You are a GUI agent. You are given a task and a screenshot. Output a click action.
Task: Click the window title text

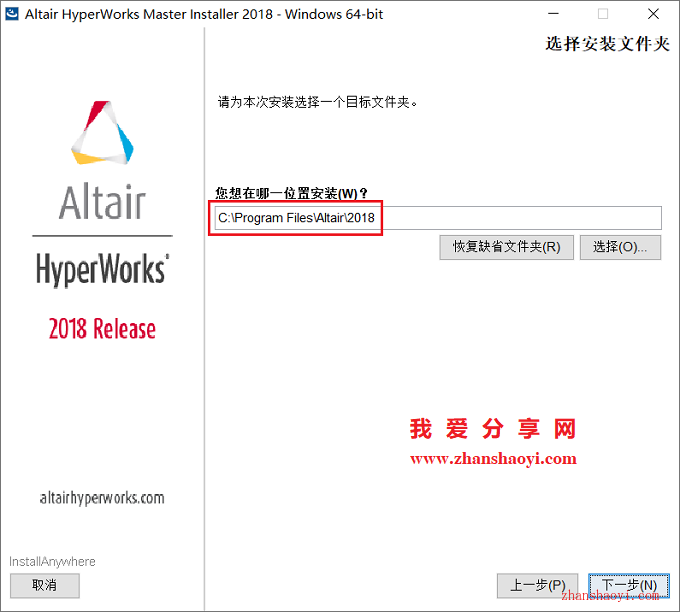204,14
